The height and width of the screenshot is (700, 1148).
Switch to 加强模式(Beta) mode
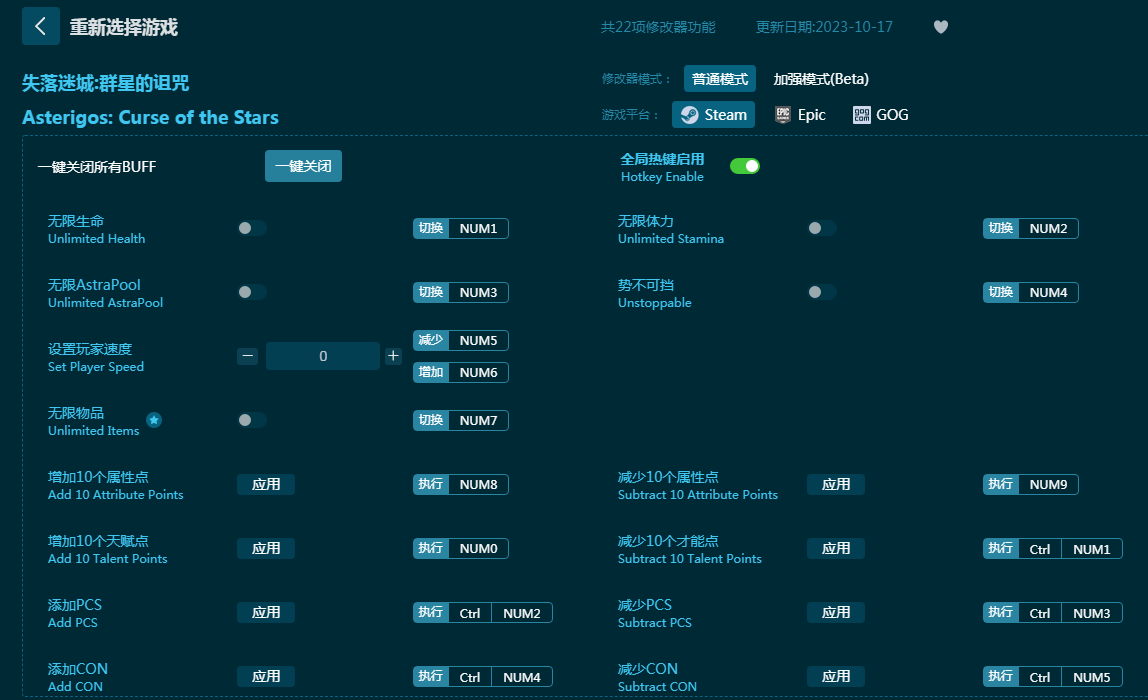(x=821, y=79)
